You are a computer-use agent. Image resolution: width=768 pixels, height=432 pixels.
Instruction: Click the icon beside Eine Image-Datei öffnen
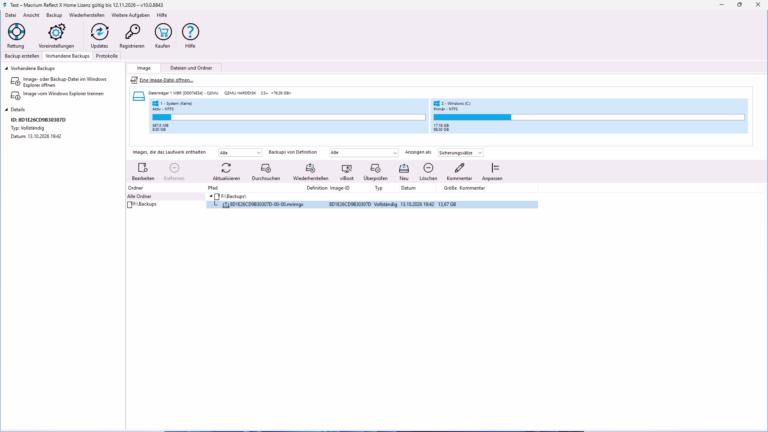134,80
